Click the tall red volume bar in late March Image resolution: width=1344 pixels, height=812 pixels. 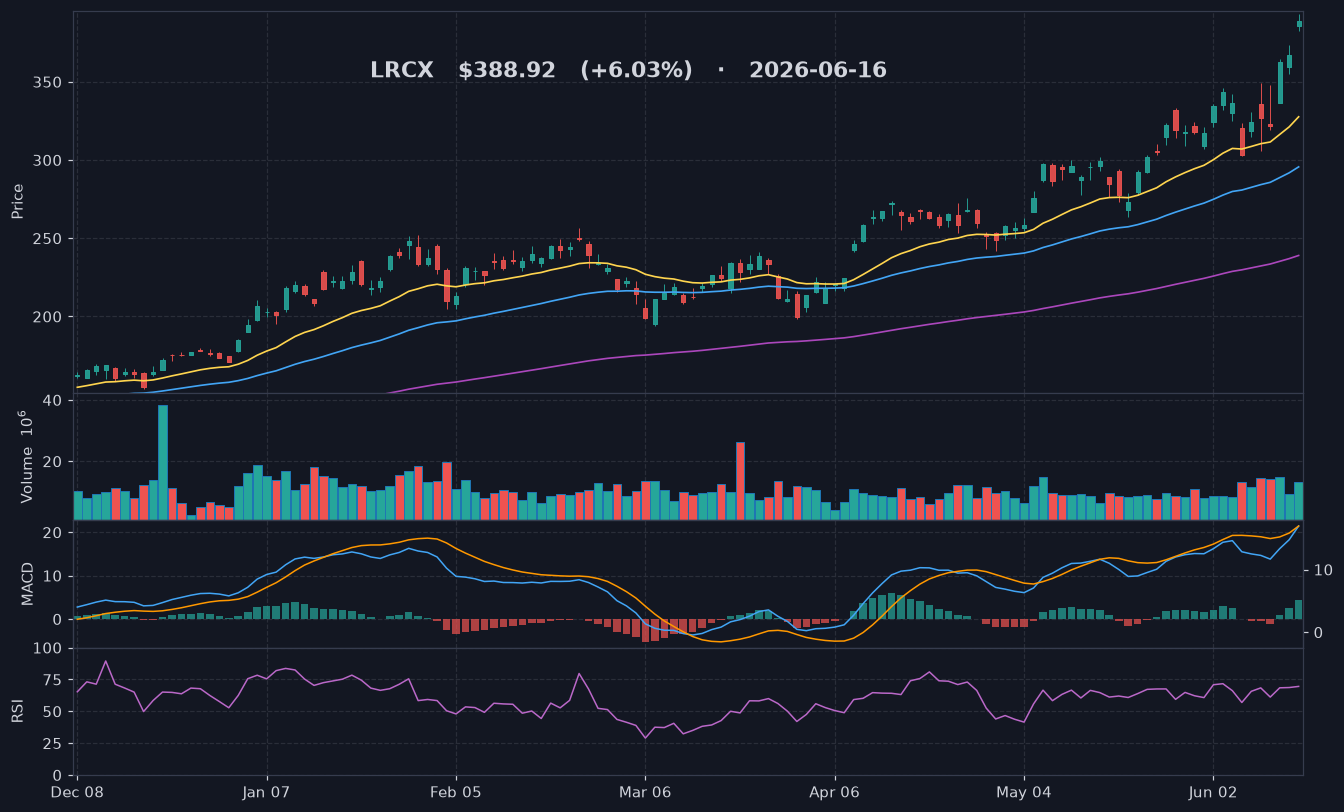pyautogui.click(x=740, y=481)
